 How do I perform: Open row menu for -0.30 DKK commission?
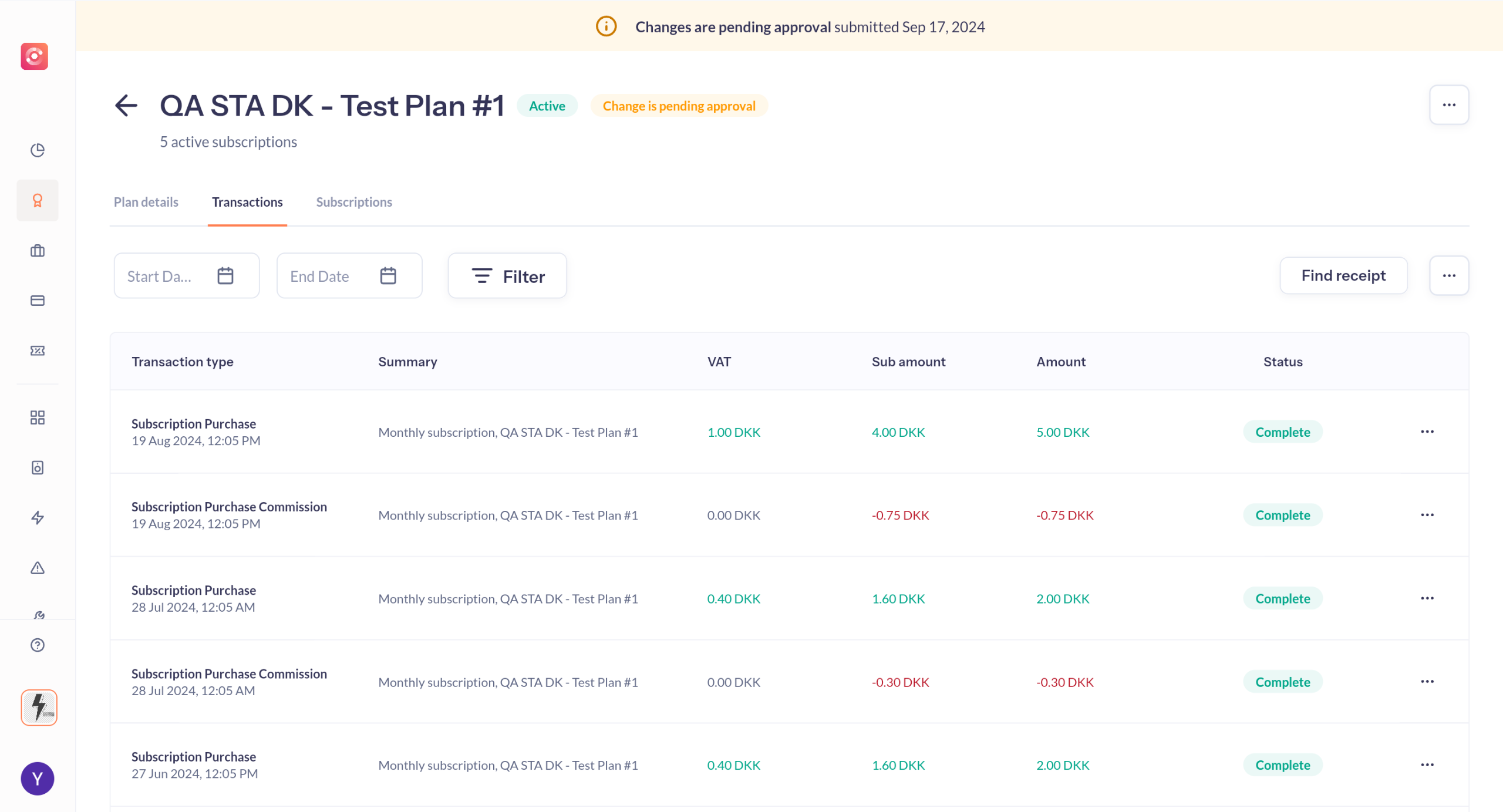(x=1427, y=682)
